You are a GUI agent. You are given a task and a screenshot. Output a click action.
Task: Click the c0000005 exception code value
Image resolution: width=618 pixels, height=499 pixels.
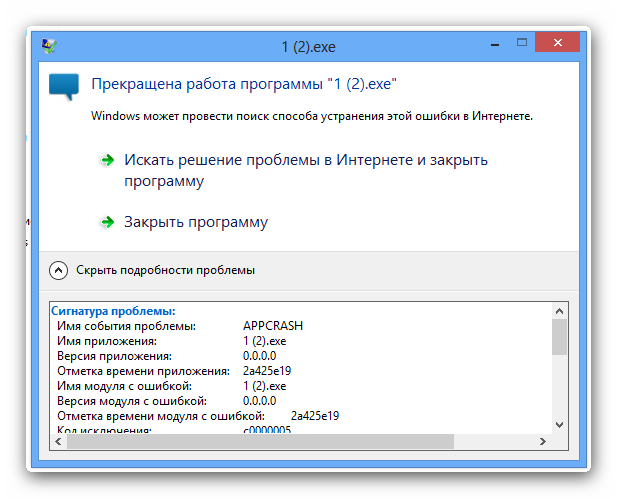(267, 430)
